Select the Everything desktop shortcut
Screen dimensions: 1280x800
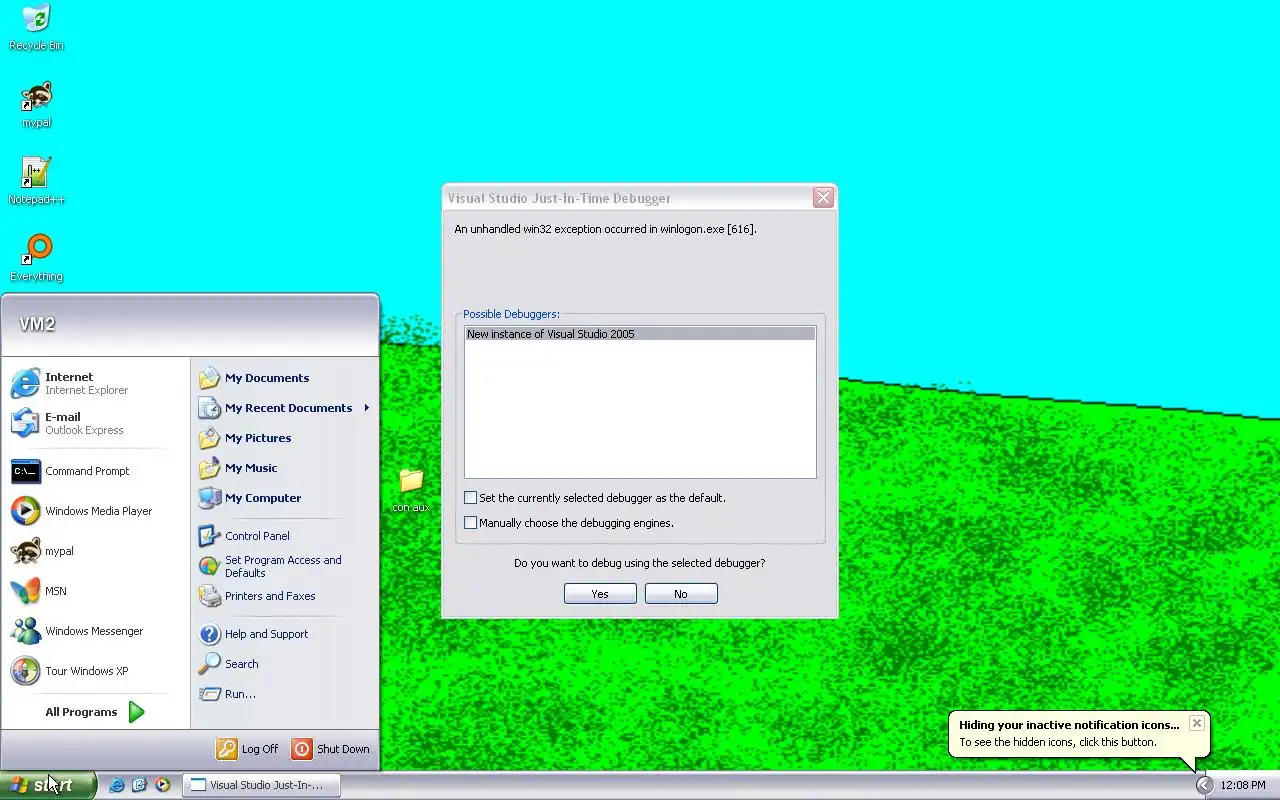coord(36,258)
